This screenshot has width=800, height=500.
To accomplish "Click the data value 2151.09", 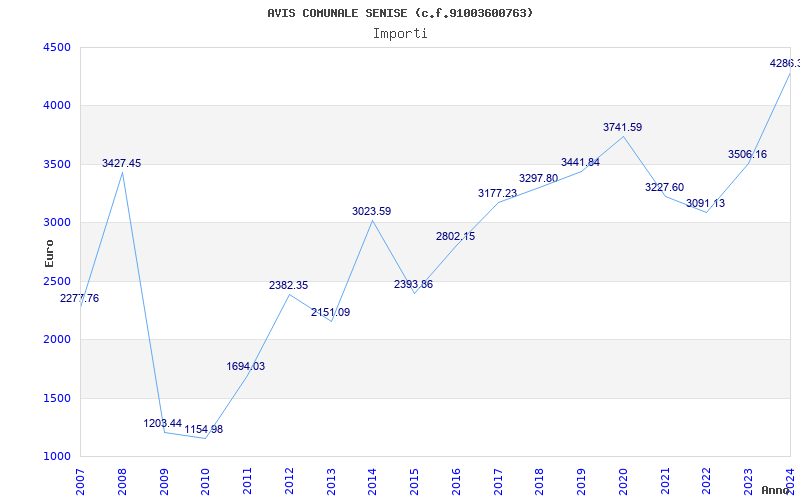I will tap(331, 313).
